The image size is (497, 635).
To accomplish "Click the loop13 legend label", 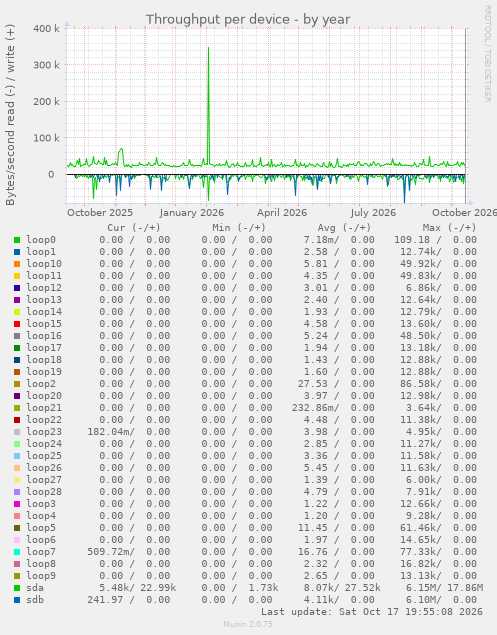I will pyautogui.click(x=44, y=300).
